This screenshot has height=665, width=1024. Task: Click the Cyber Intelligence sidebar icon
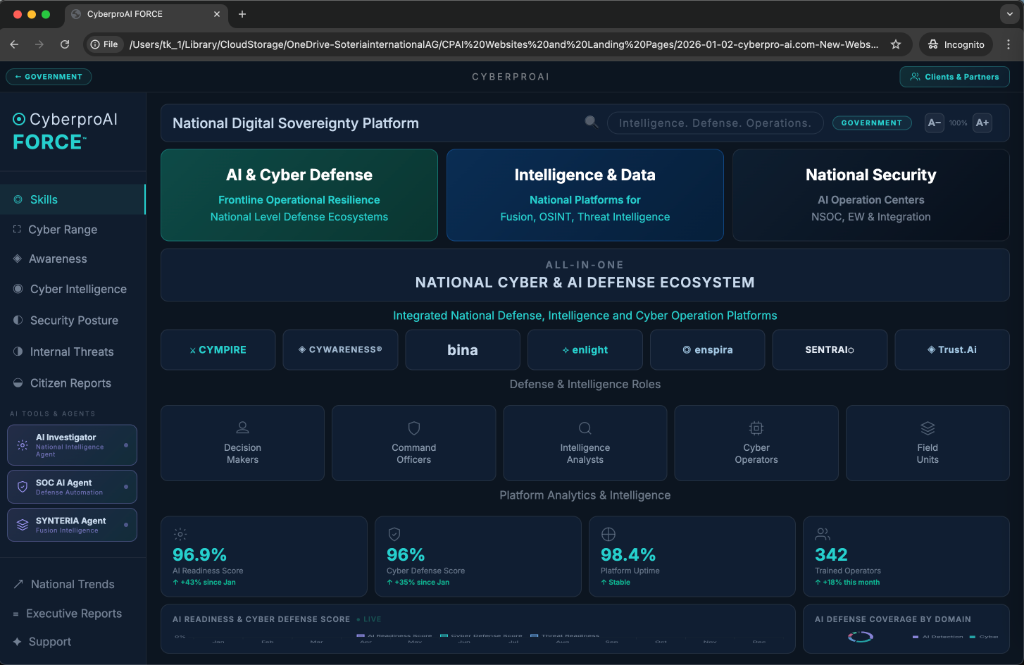pyautogui.click(x=18, y=289)
